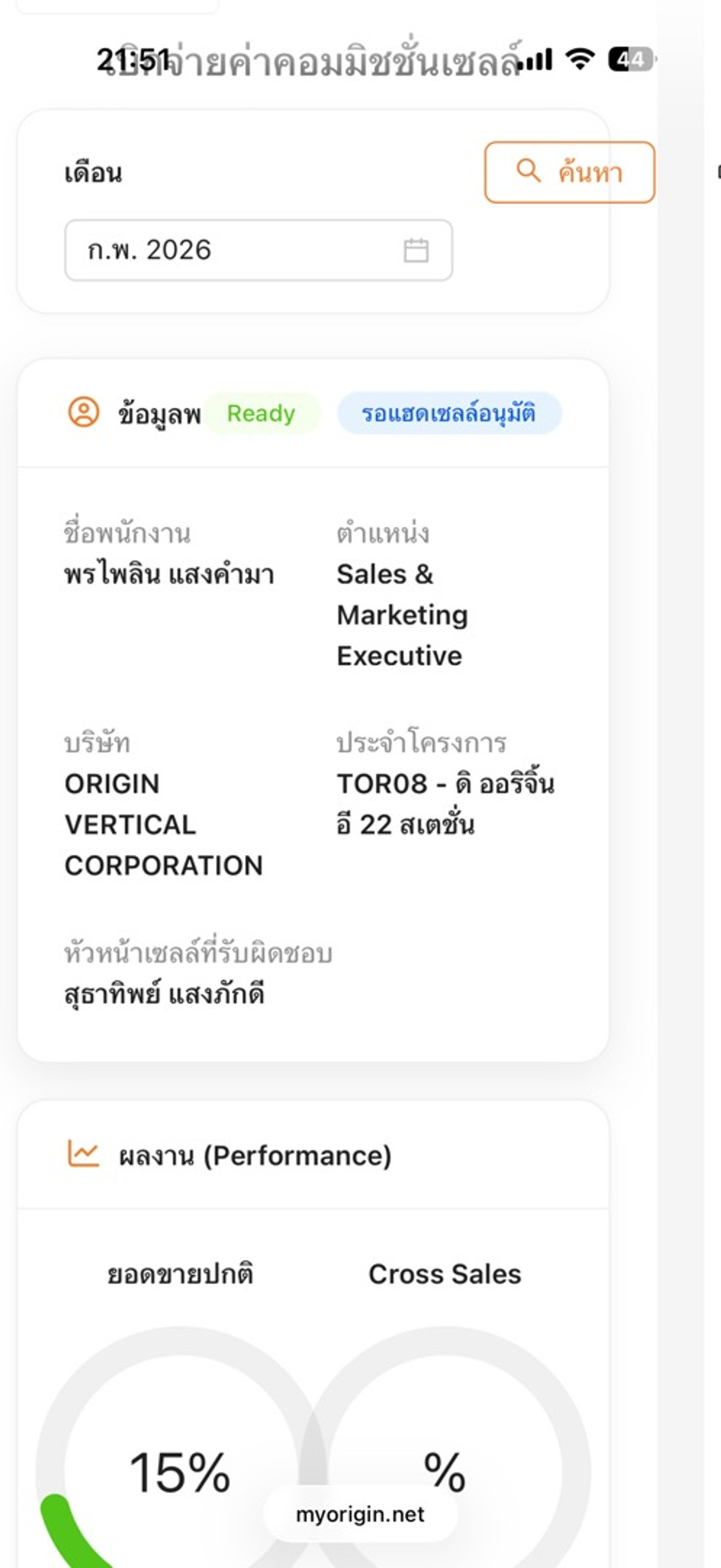Open the calendar icon in month field
Screen dimensions: 721x1568
click(416, 250)
